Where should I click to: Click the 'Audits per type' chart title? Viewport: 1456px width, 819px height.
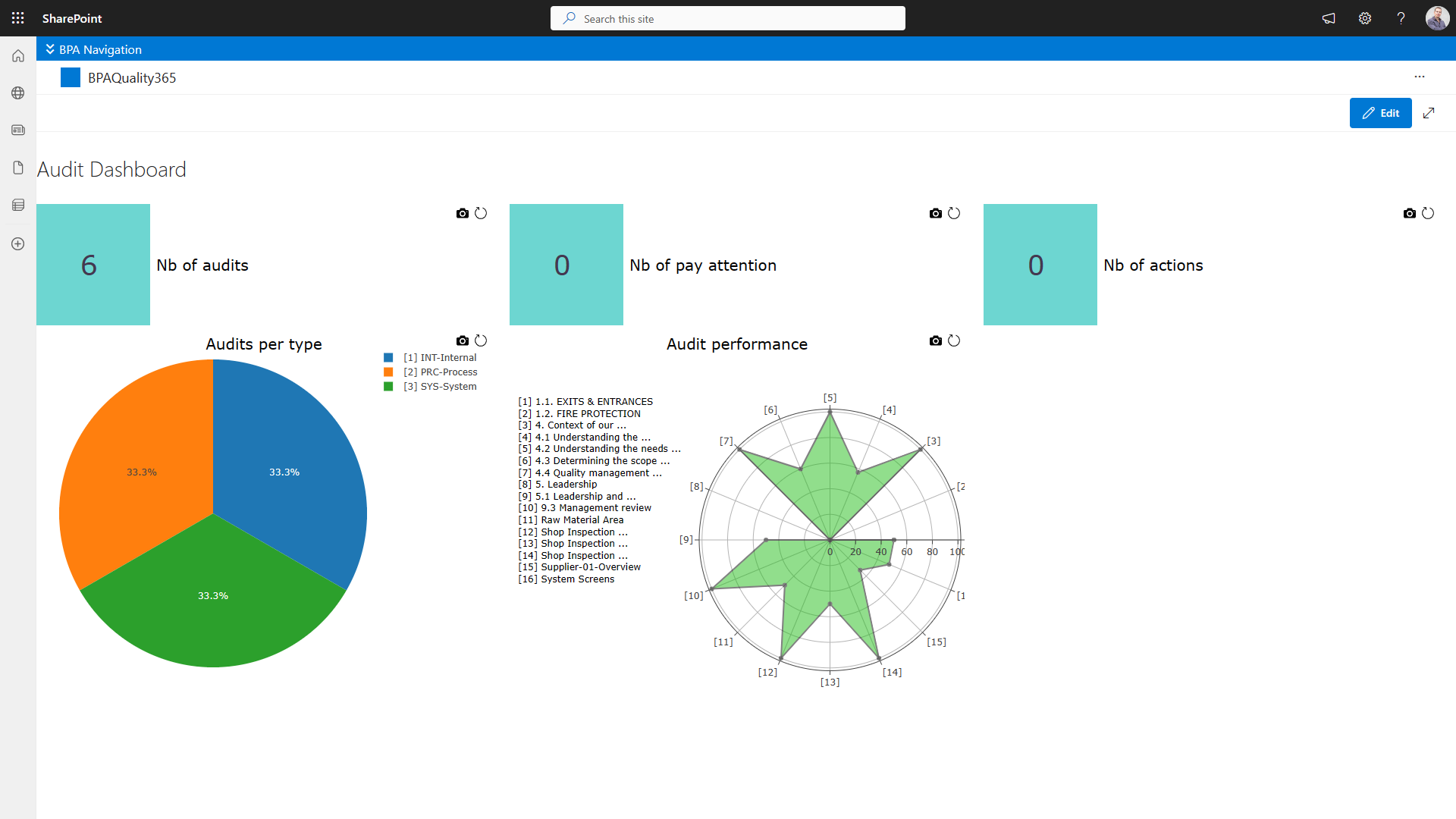(264, 344)
